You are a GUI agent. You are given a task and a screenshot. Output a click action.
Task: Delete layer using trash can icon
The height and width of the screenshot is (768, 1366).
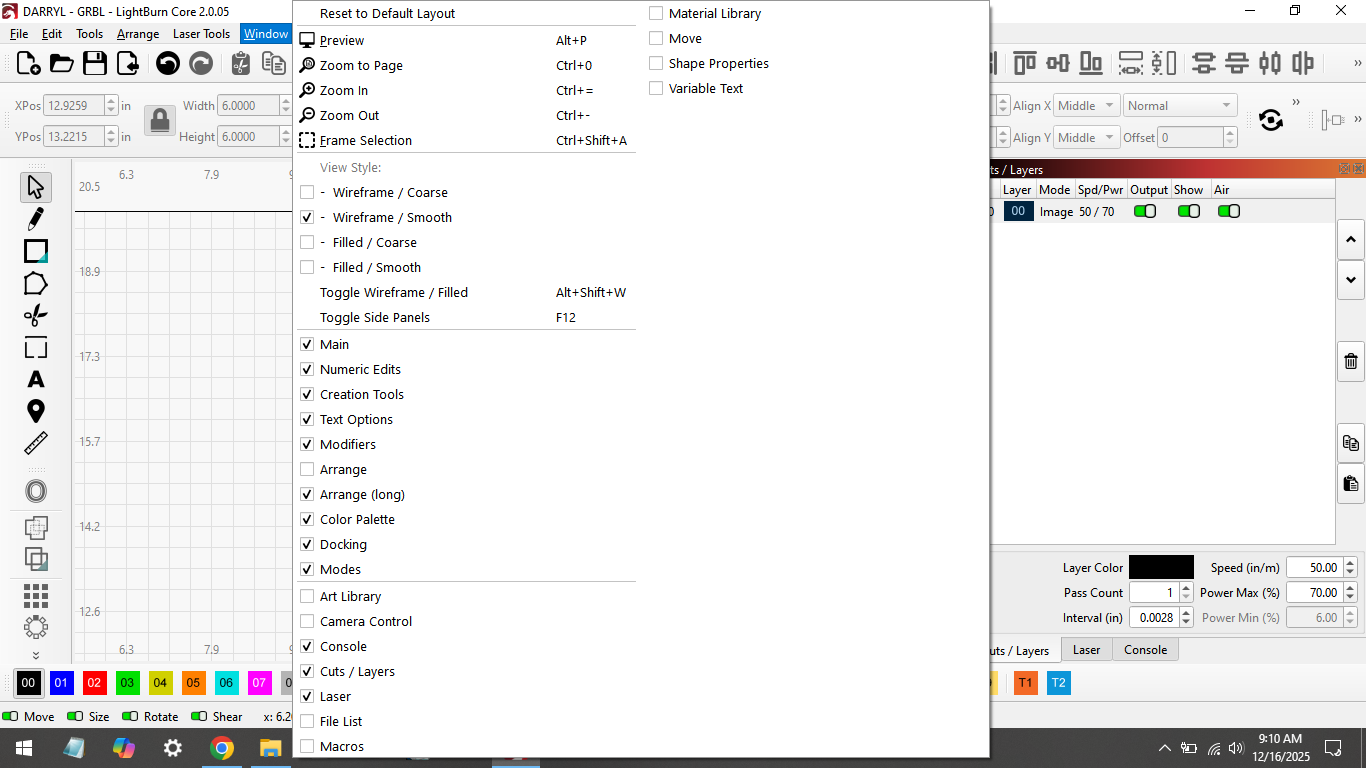point(1351,362)
